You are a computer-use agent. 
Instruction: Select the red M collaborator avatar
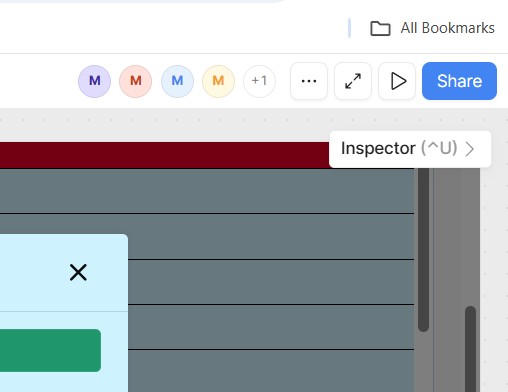click(x=135, y=81)
